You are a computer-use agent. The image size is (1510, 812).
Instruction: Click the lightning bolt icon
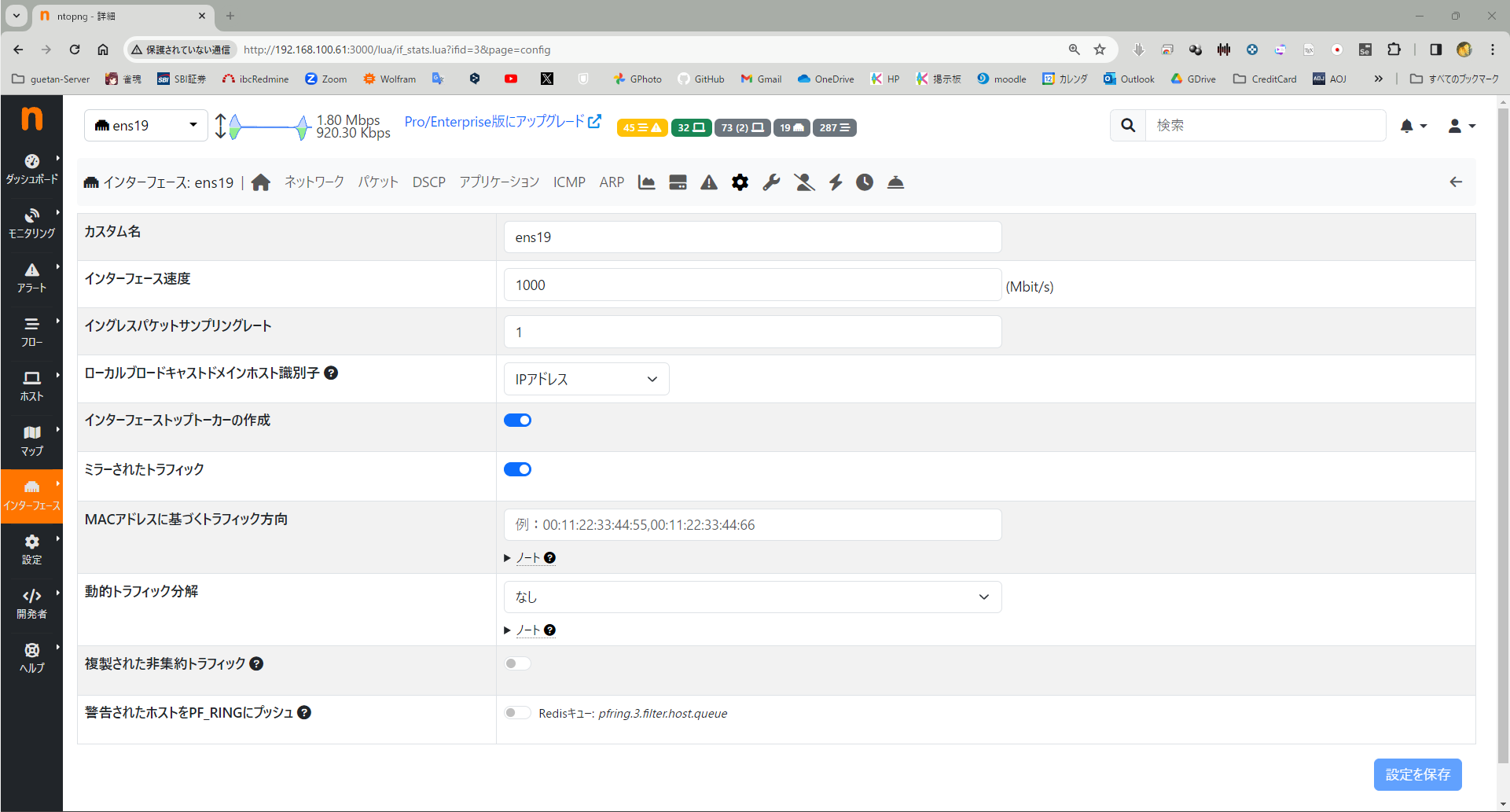(x=835, y=182)
